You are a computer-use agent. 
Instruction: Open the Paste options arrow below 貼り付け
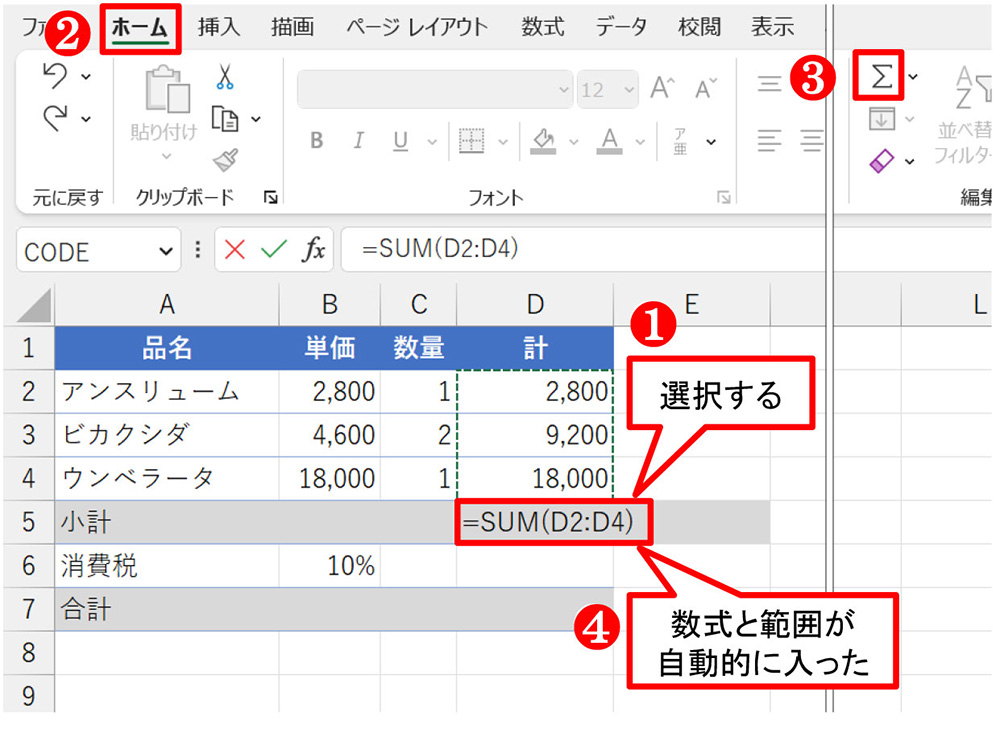pyautogui.click(x=166, y=156)
